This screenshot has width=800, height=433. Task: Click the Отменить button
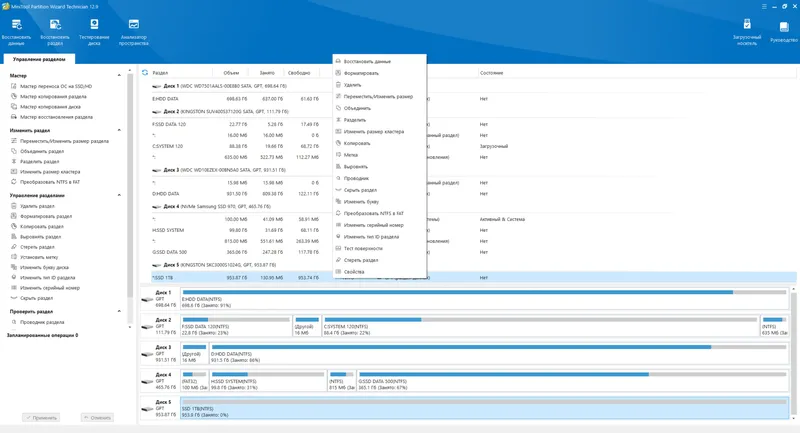(x=97, y=418)
